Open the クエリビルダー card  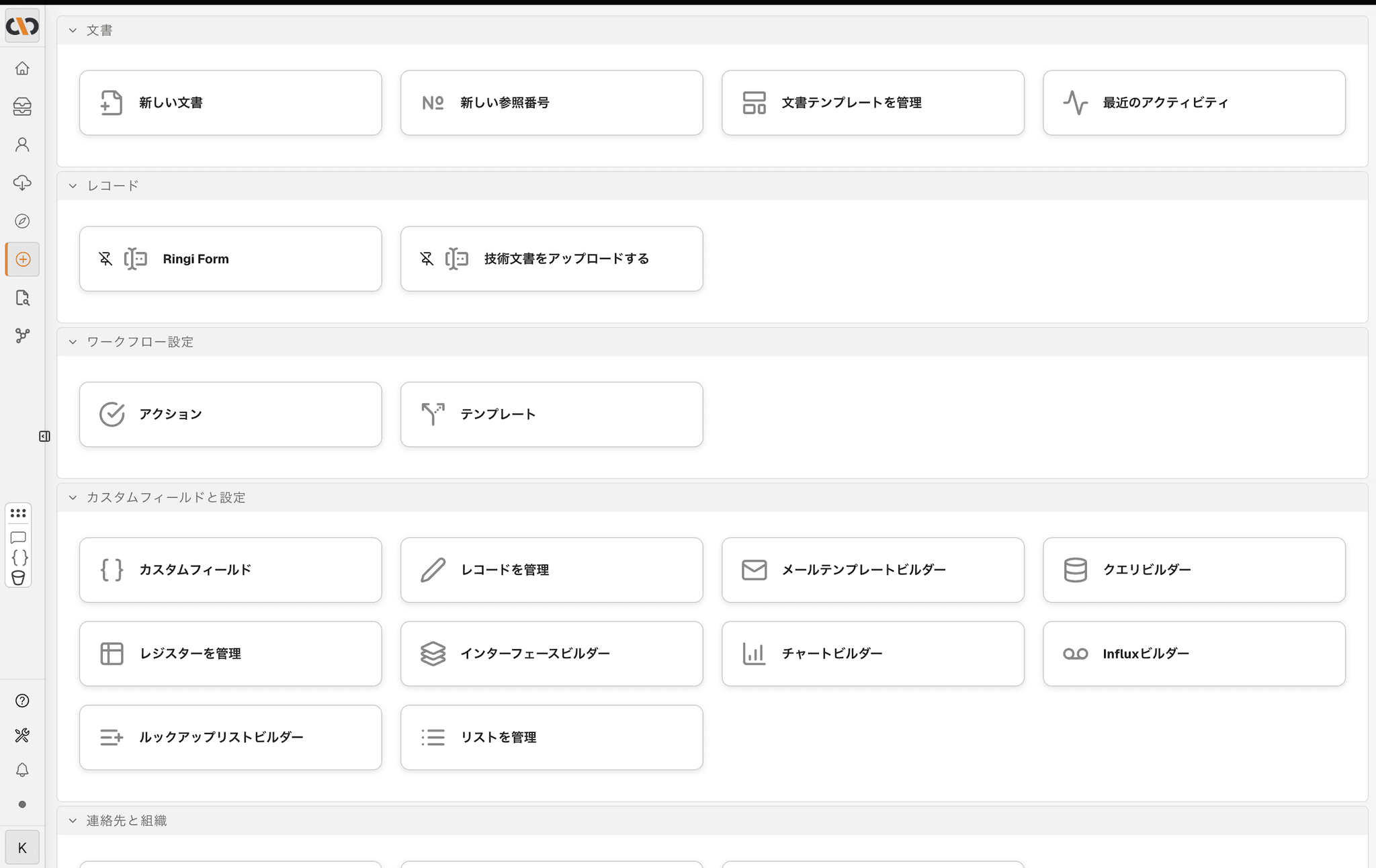pyautogui.click(x=1194, y=570)
